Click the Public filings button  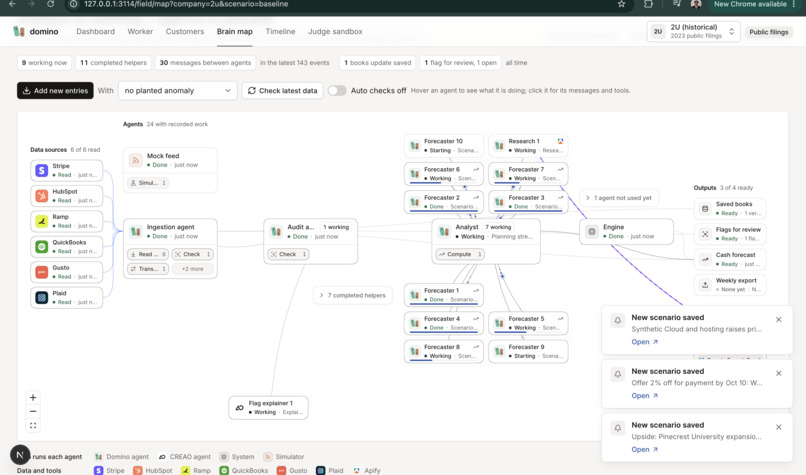tap(768, 32)
